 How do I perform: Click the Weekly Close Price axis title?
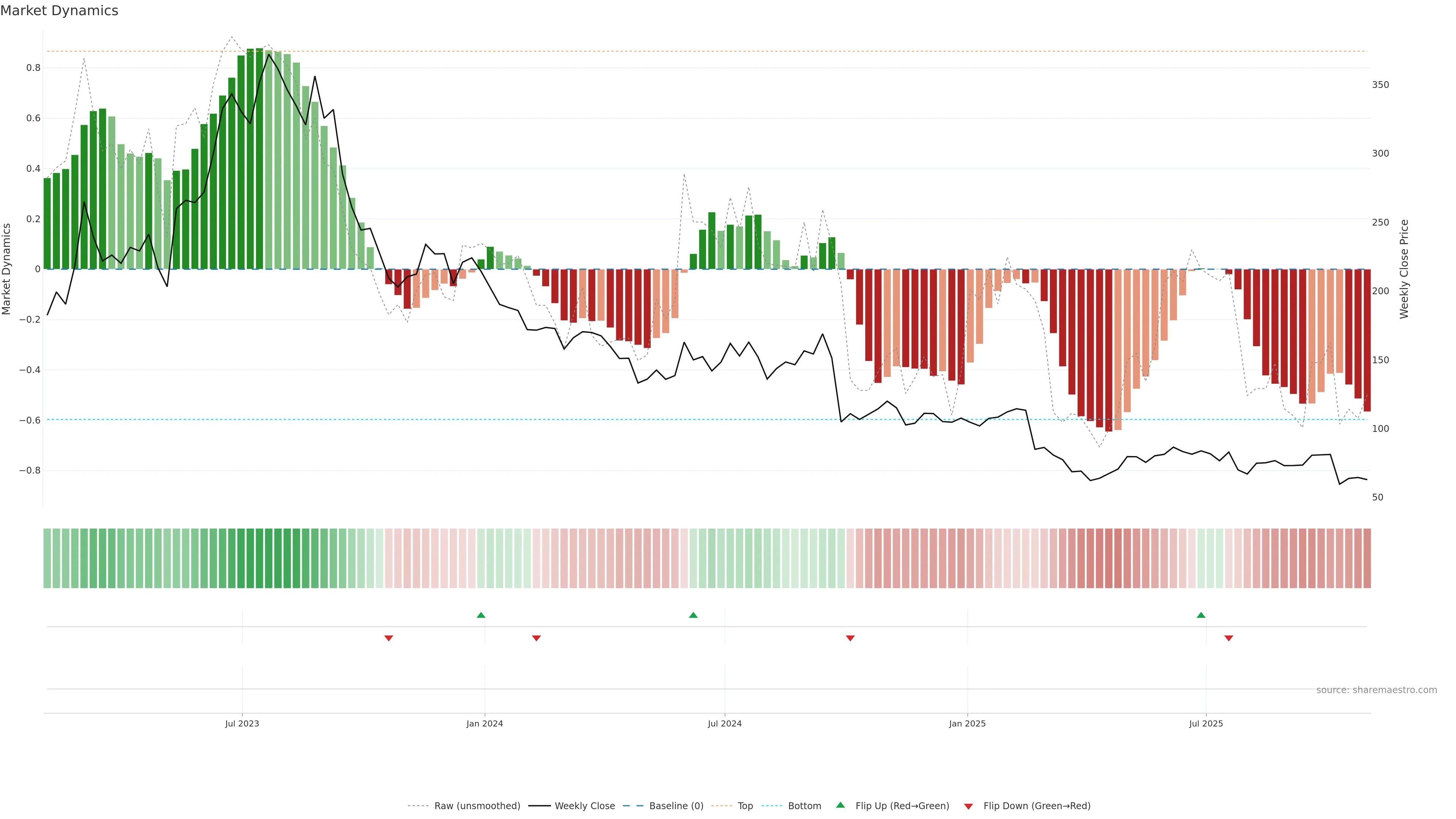point(1404,269)
